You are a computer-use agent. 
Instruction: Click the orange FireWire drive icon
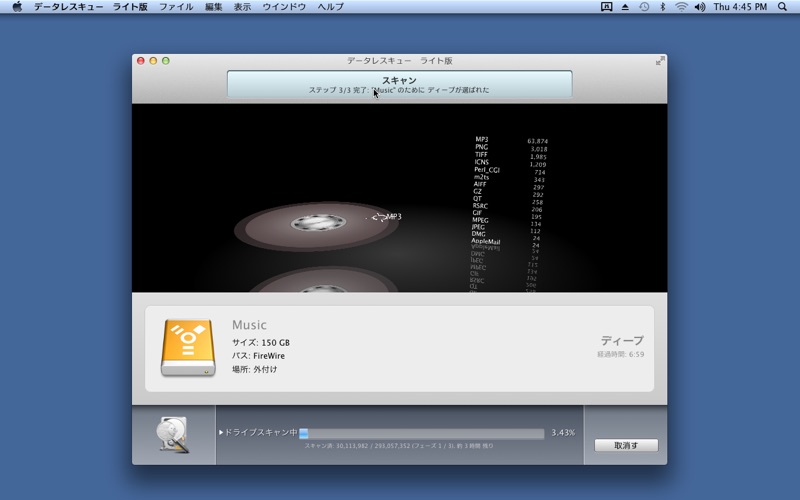pyautogui.click(x=188, y=348)
